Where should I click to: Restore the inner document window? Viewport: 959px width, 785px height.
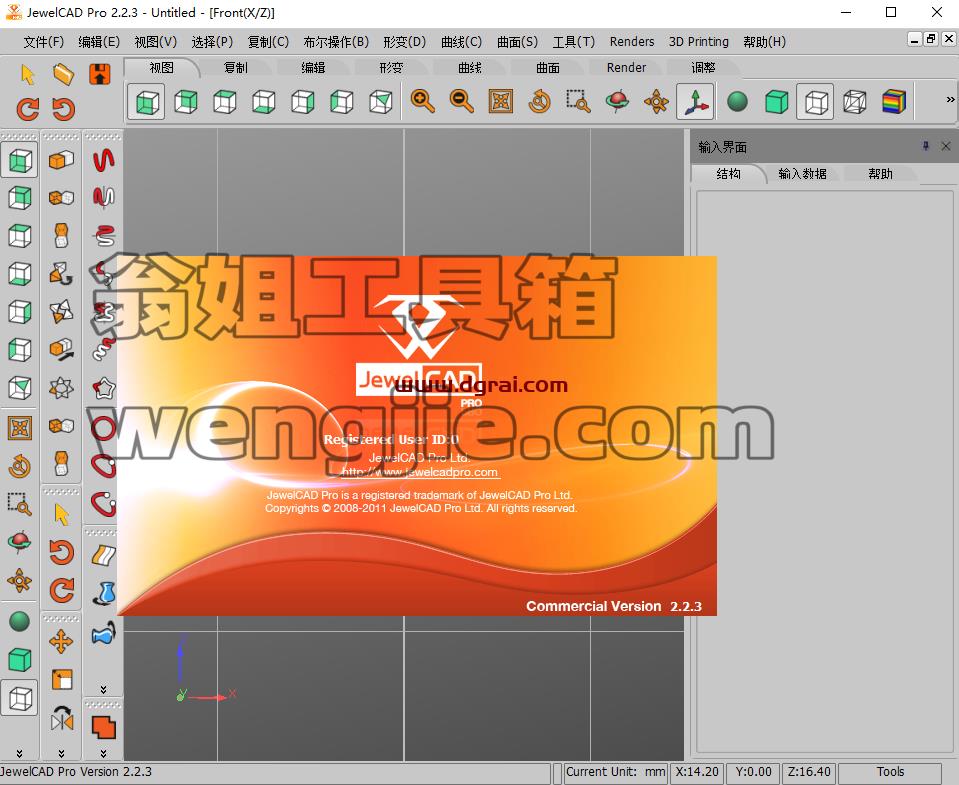point(931,39)
